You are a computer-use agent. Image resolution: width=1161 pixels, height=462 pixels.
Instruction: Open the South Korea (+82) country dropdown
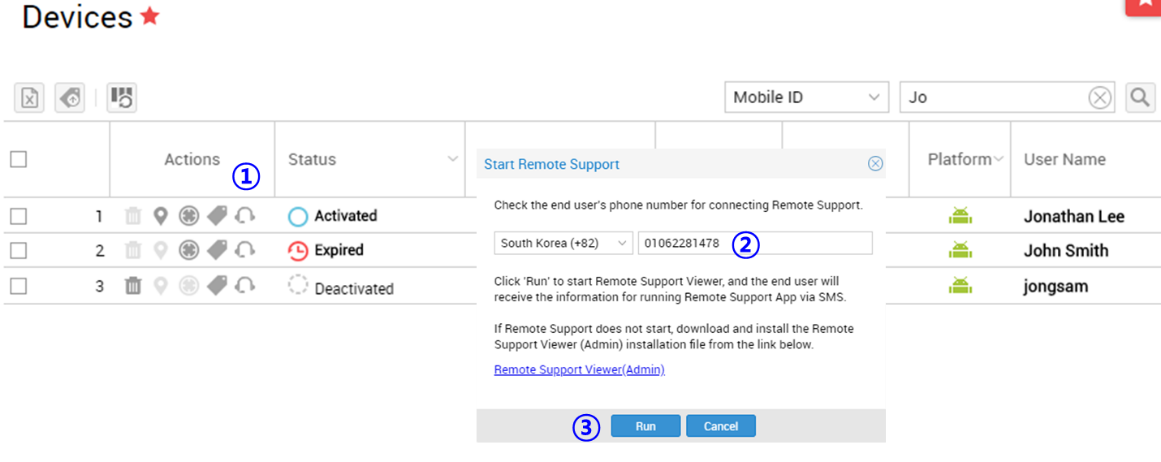click(x=563, y=243)
